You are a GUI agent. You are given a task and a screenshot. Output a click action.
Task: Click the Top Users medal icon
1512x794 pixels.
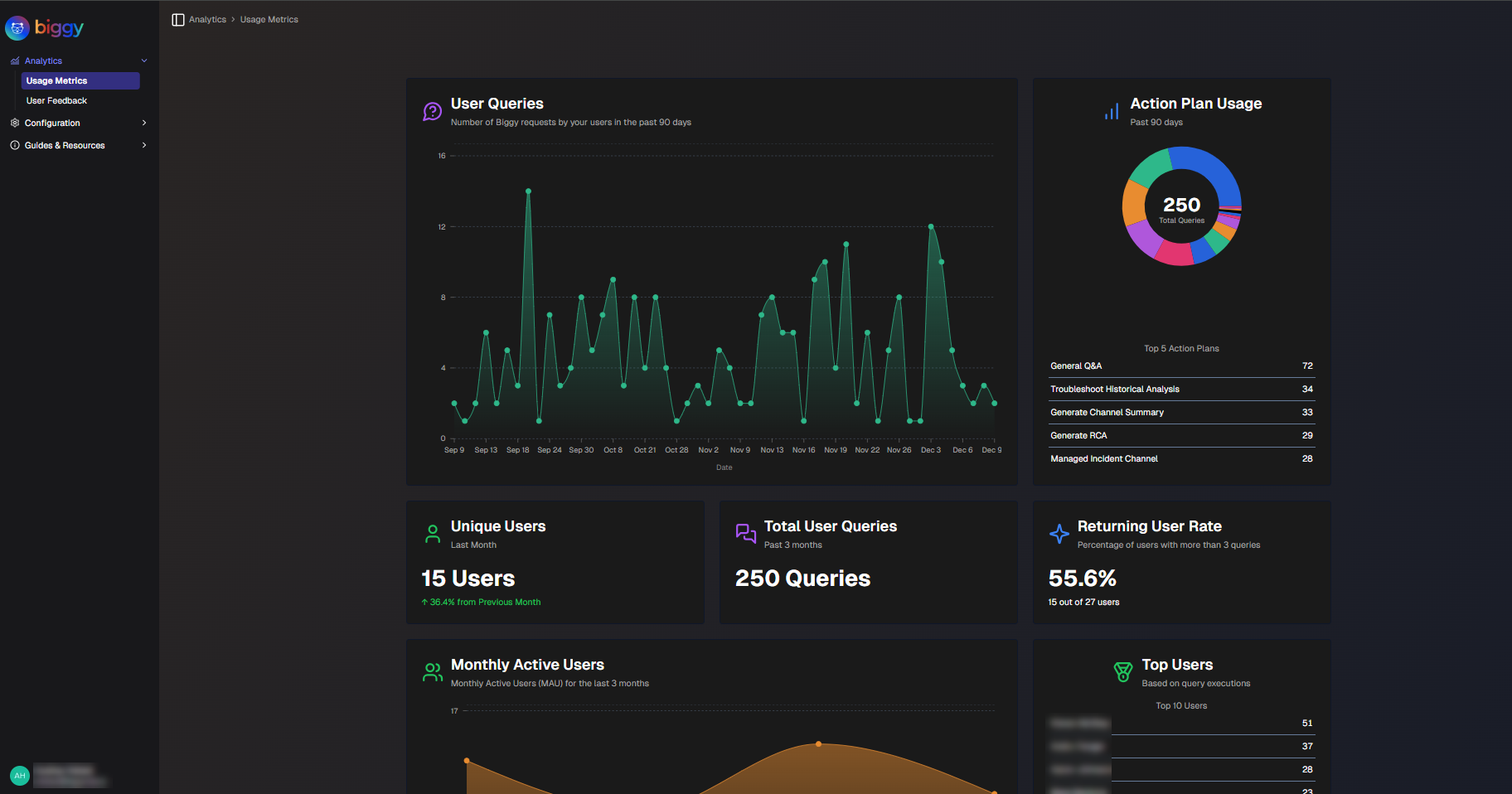1123,672
